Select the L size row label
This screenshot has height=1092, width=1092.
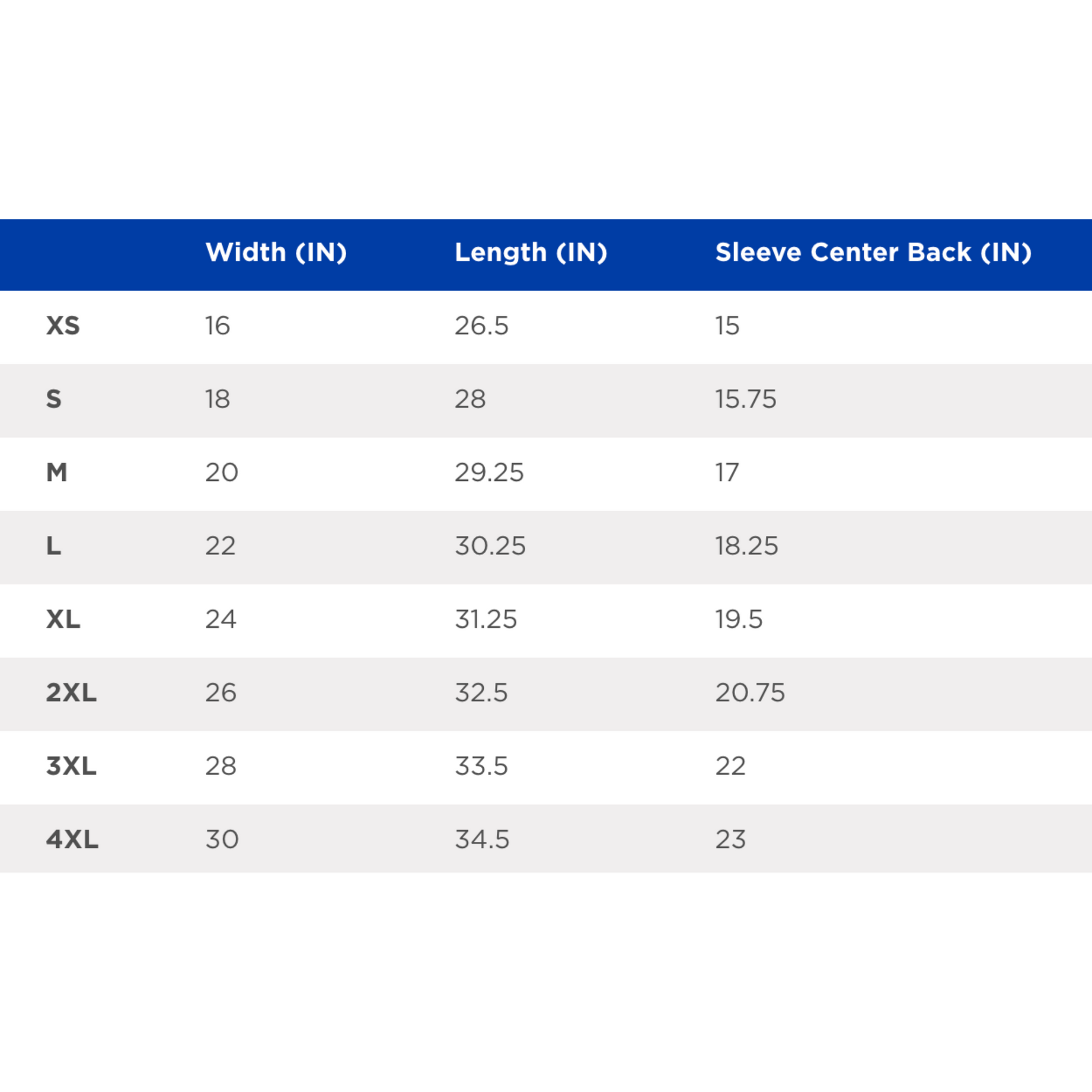pyautogui.click(x=54, y=546)
